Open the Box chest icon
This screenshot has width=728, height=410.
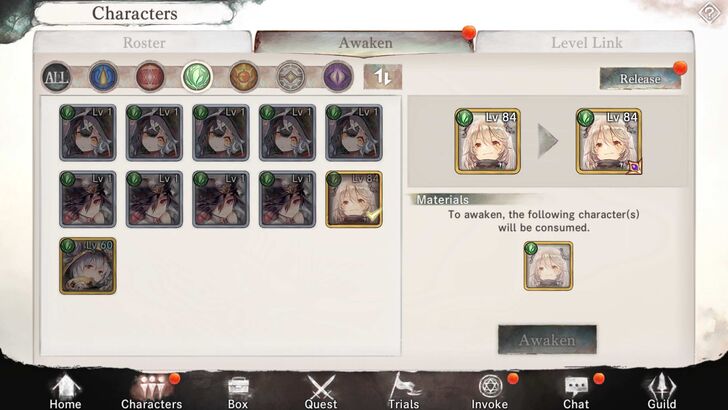pos(238,391)
